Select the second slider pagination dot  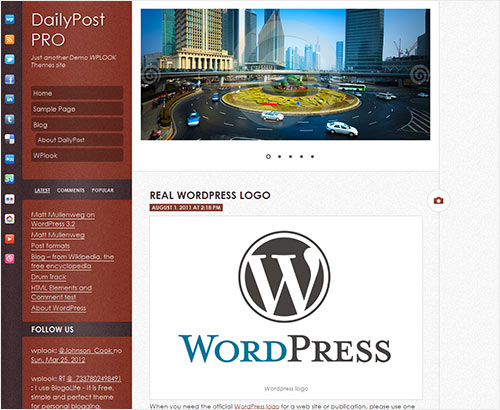point(279,156)
